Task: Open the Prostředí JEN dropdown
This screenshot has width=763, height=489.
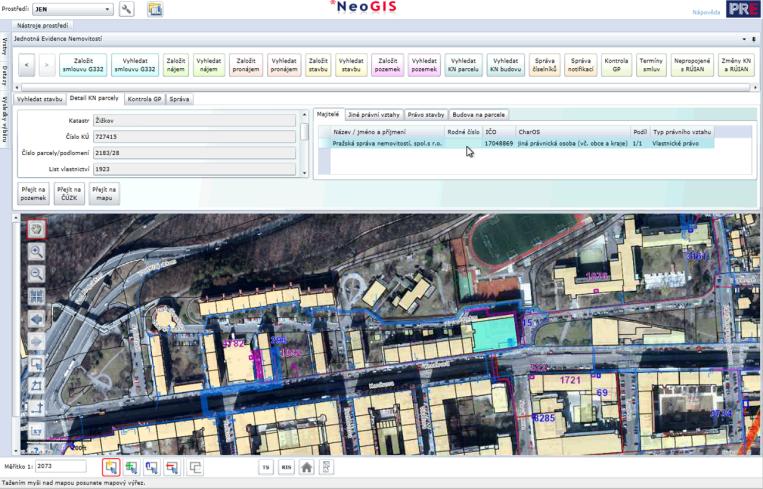Action: [73, 9]
